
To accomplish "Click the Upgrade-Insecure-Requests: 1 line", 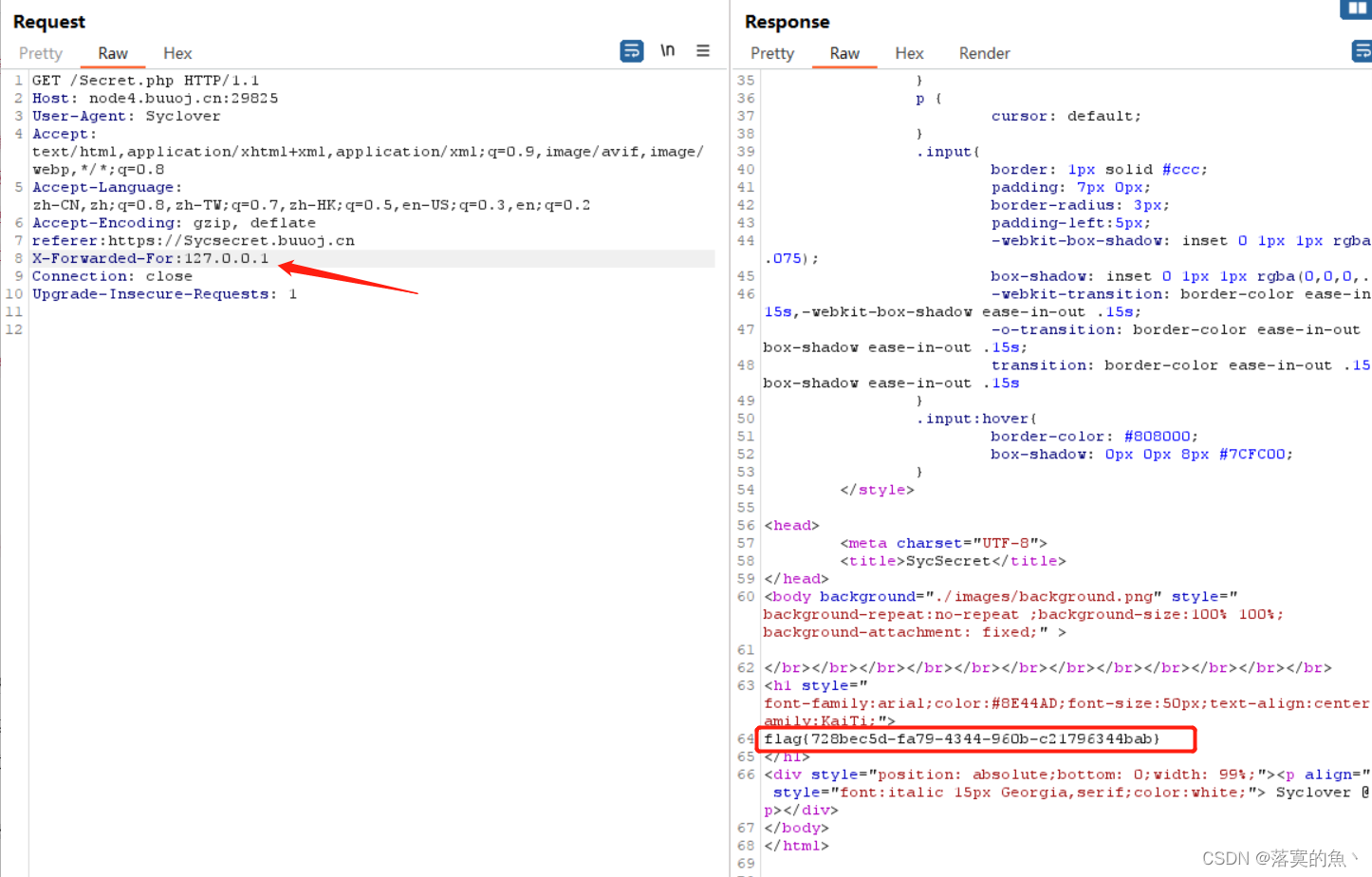I will (x=164, y=295).
